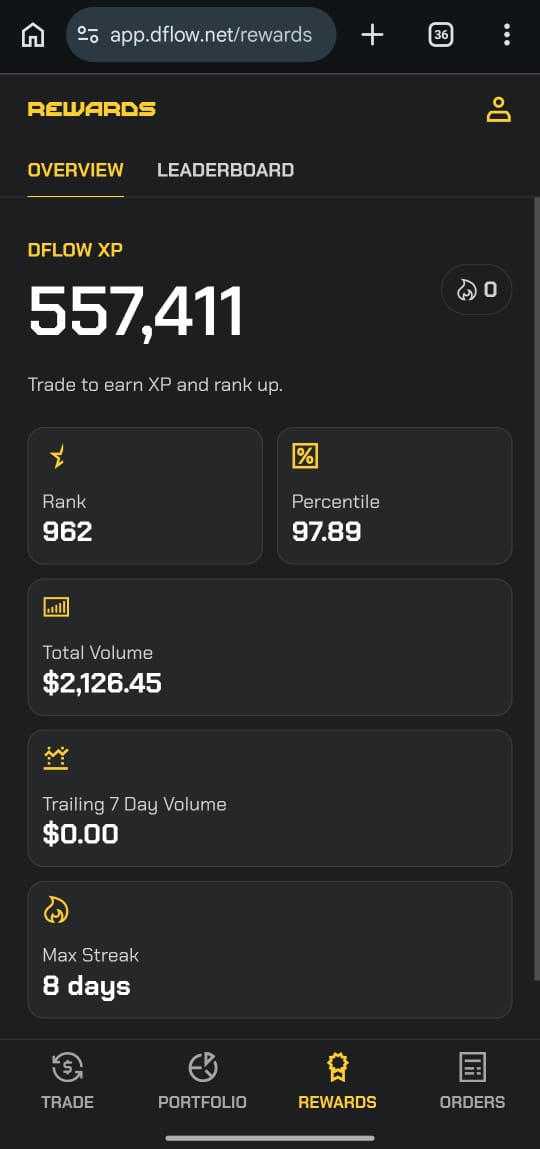Tap the Max Streak flame icon
540x1149 pixels.
[x=56, y=909]
